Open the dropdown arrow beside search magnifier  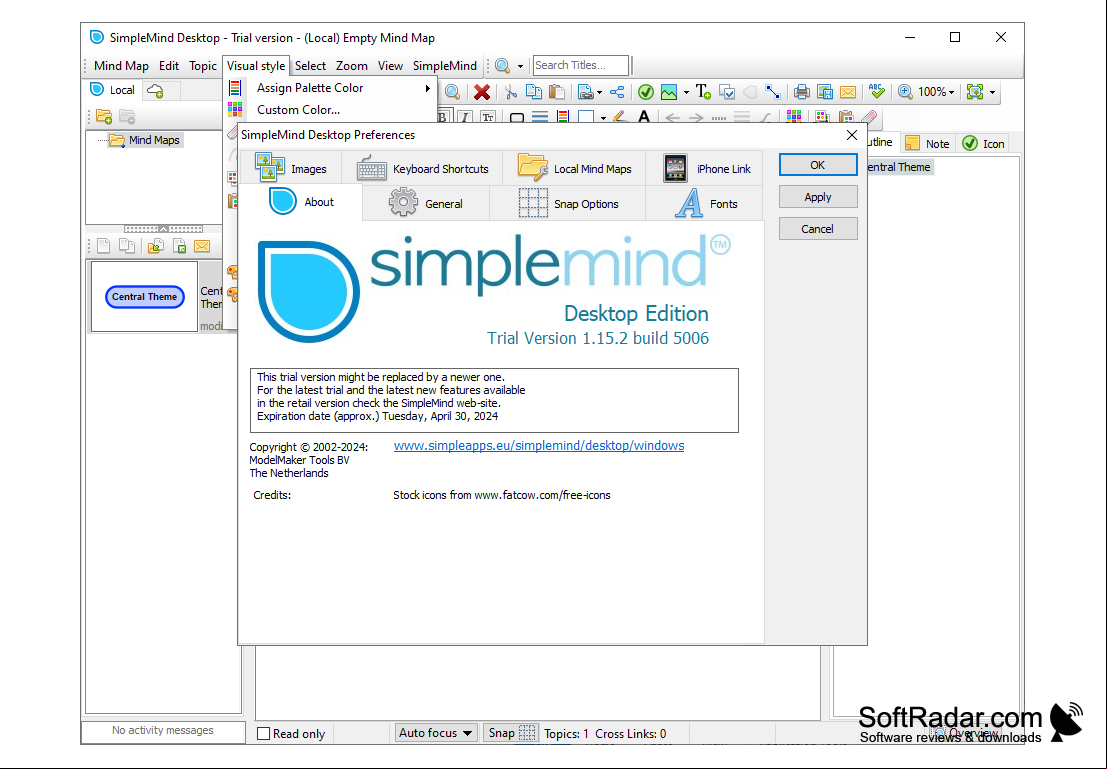click(x=520, y=66)
